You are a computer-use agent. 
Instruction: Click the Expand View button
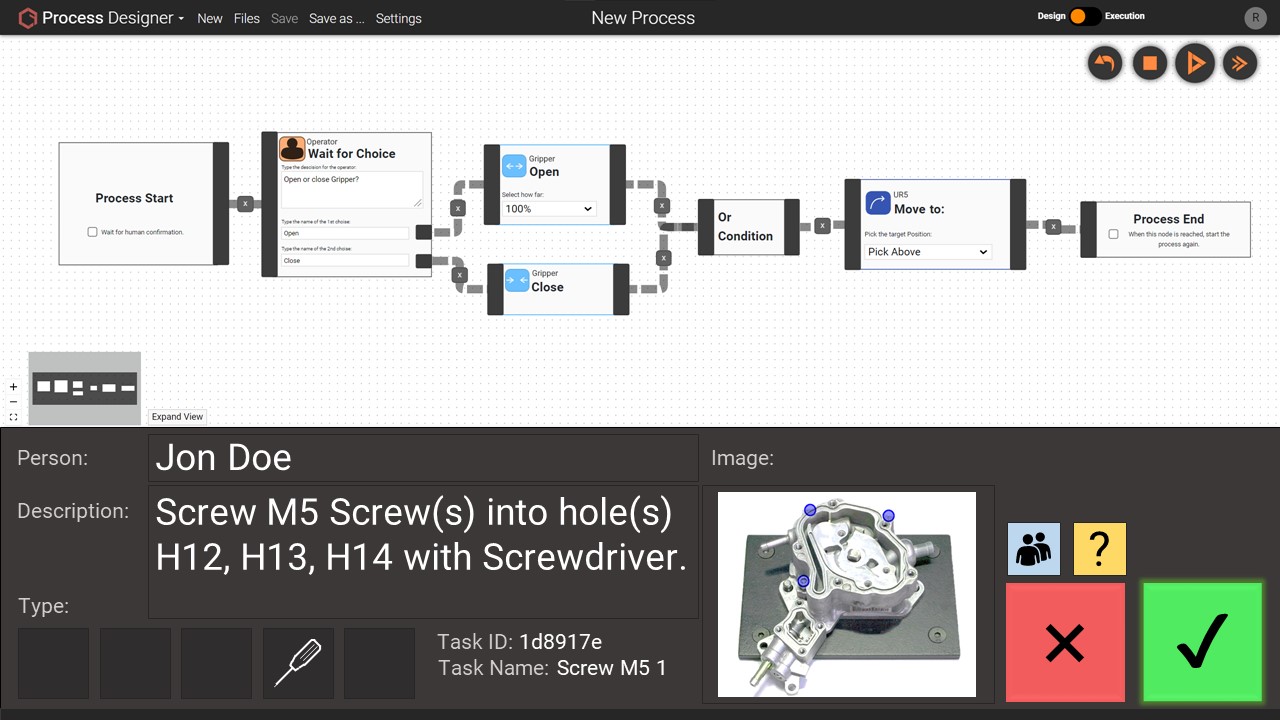coord(176,416)
